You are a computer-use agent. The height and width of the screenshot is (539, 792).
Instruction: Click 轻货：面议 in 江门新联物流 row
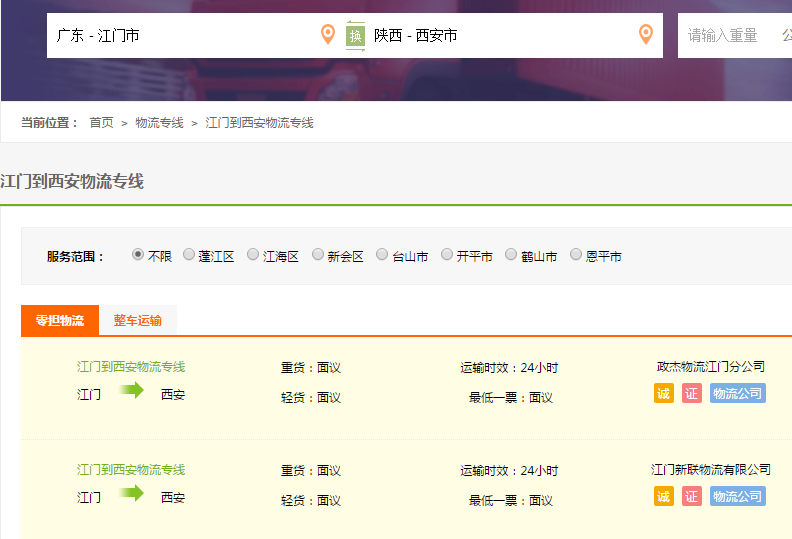click(311, 501)
